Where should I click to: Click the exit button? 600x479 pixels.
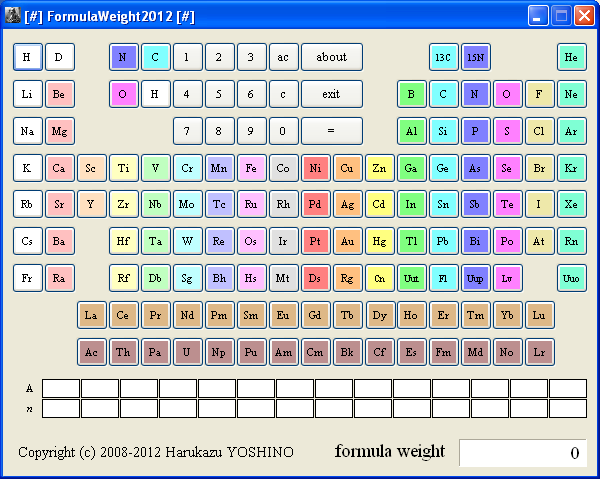(332, 94)
